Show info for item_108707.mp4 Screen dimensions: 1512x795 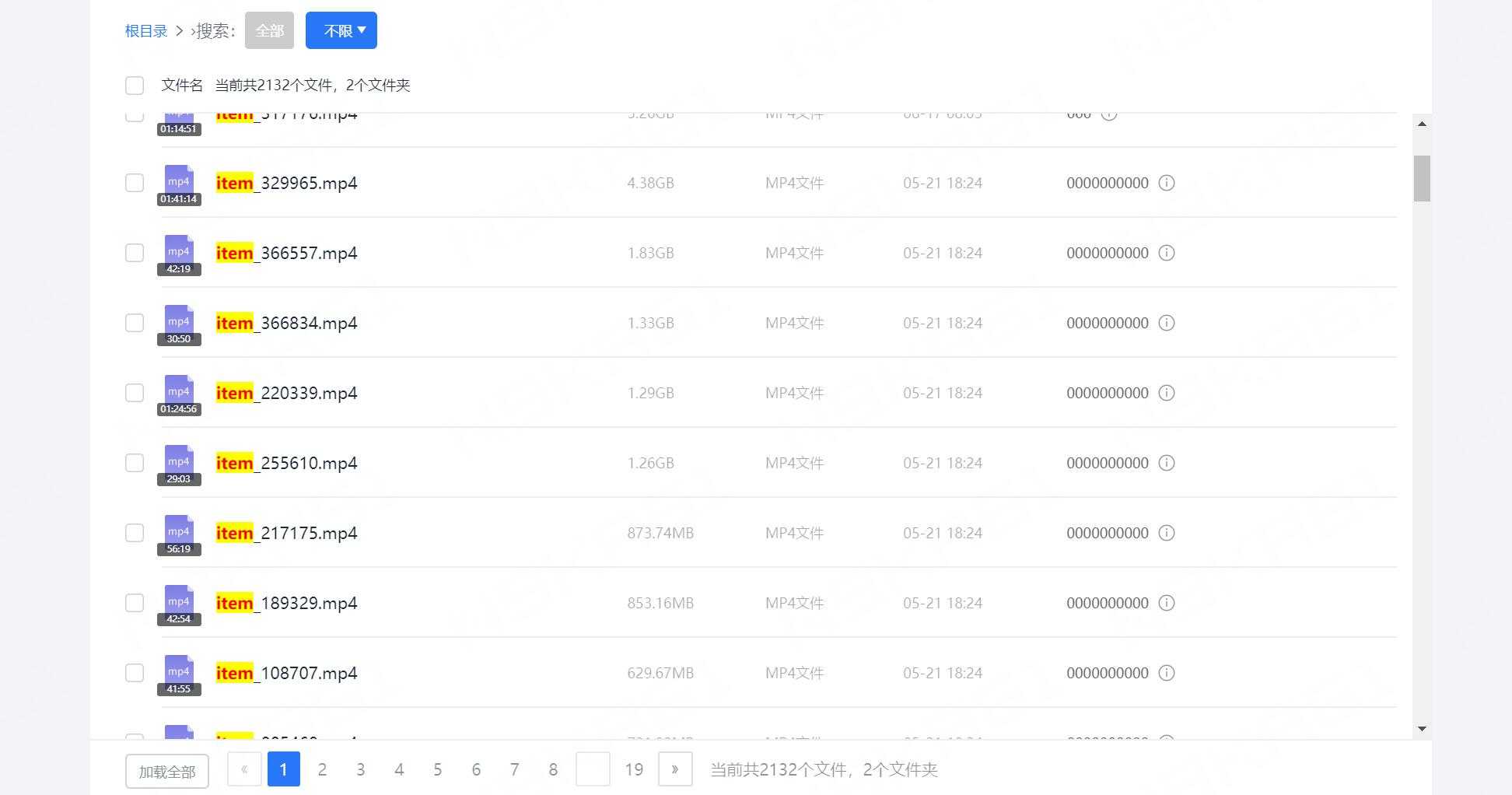click(x=1167, y=673)
